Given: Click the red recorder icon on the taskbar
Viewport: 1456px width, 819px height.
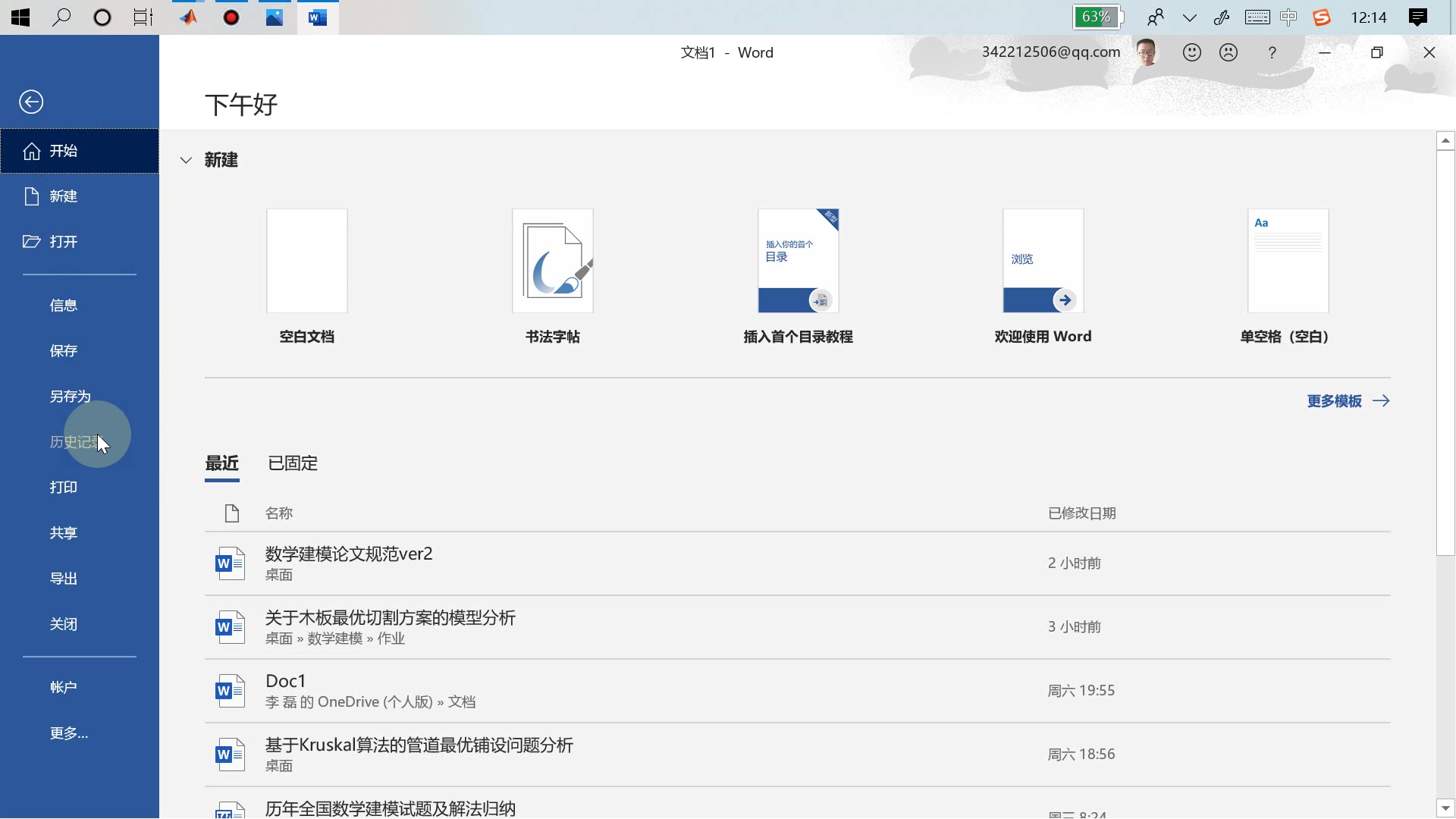Looking at the screenshot, I should click(x=231, y=17).
